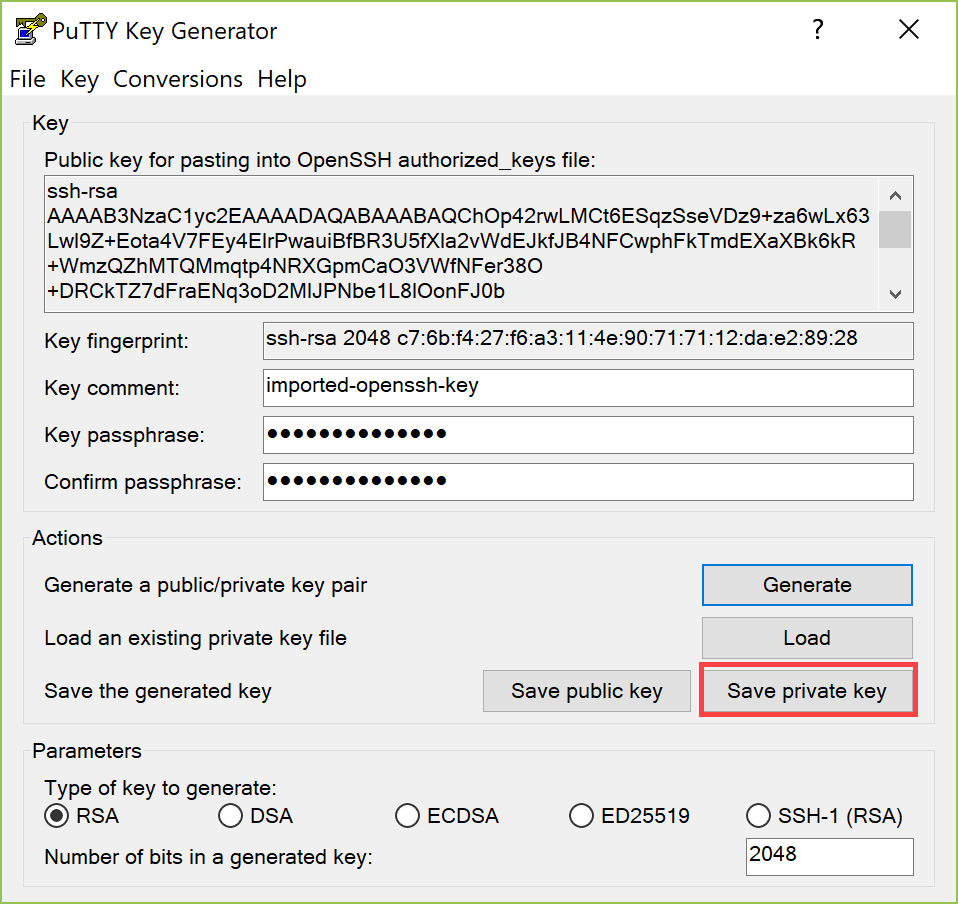This screenshot has height=904, width=958.
Task: Click the public key scrollbar up arrow
Action: [x=895, y=195]
